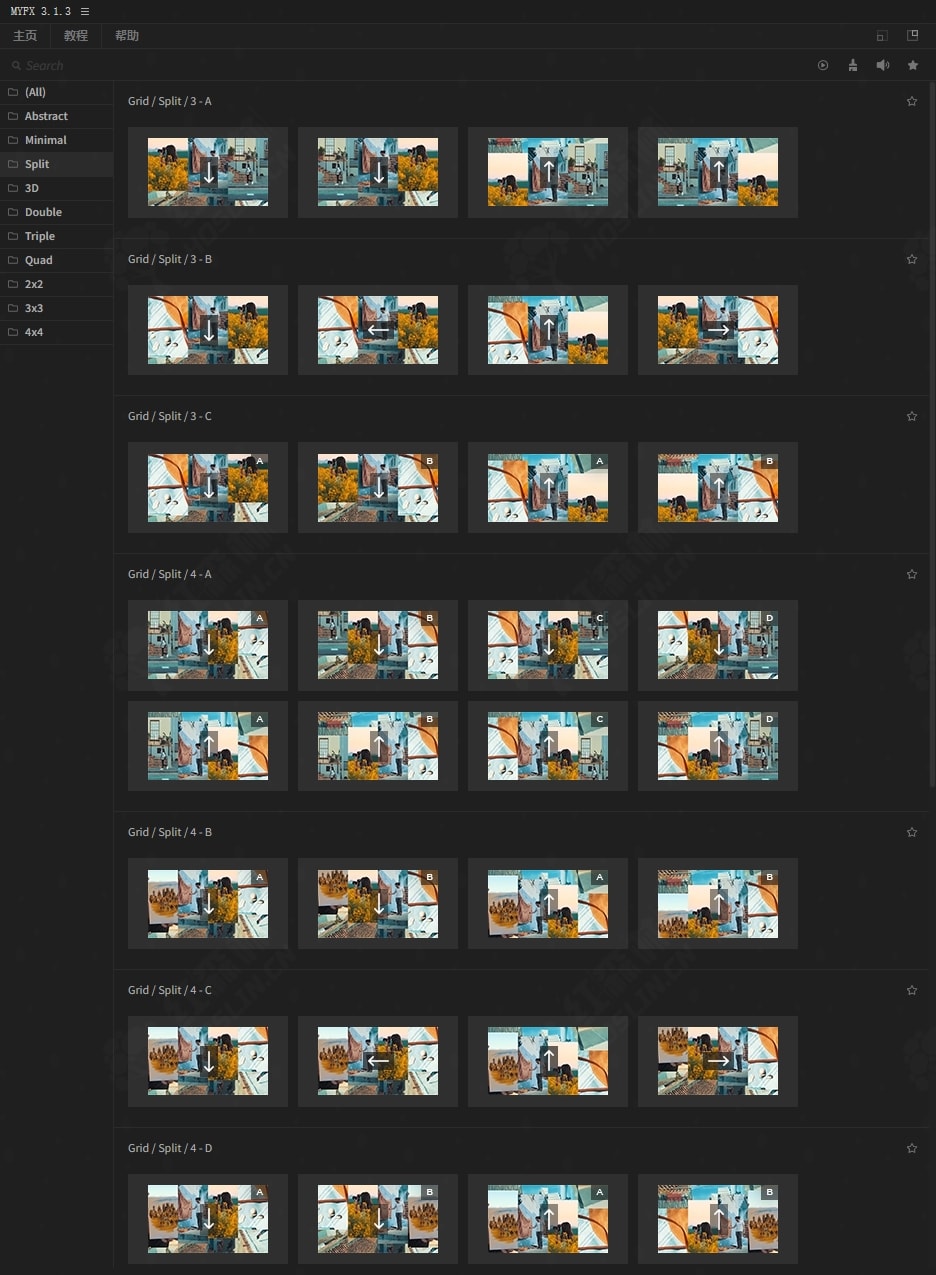Viewport: 936px width, 1275px height.
Task: Select 4 - A preset C with down arrow
Action: [x=548, y=645]
